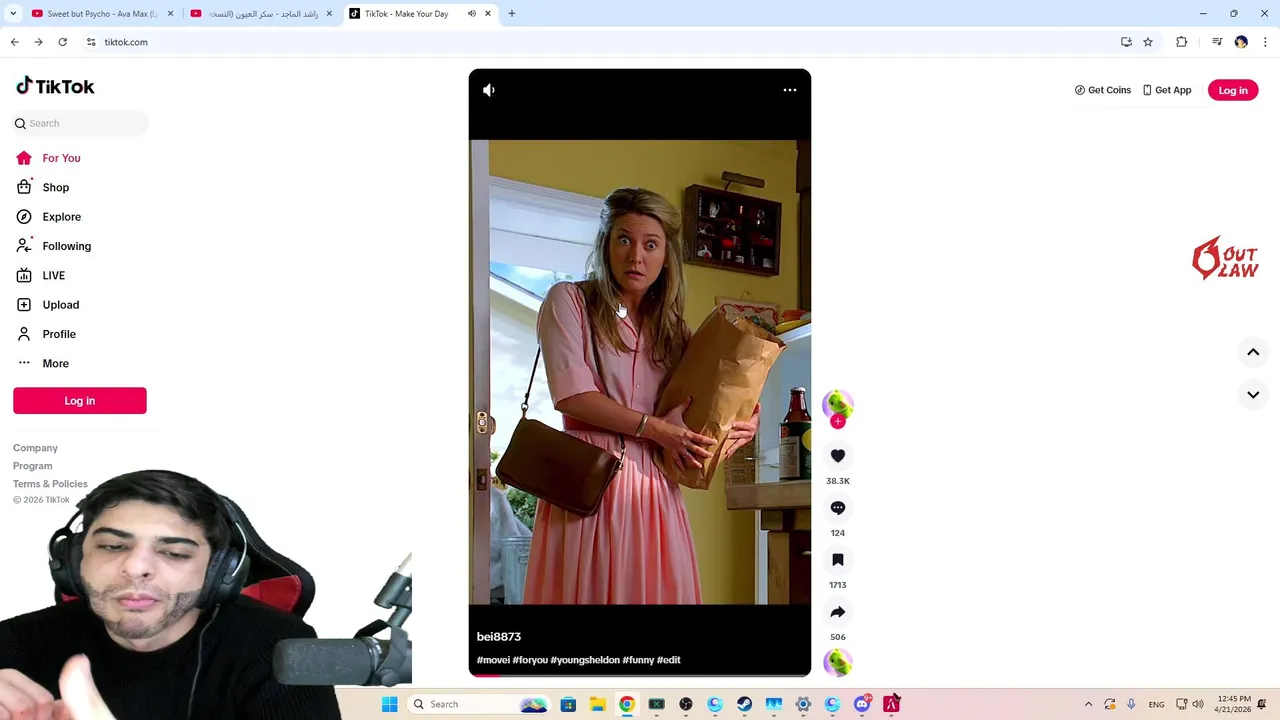Open the media control icon in Chrome toolbar
1280x720 pixels.
tap(1217, 42)
